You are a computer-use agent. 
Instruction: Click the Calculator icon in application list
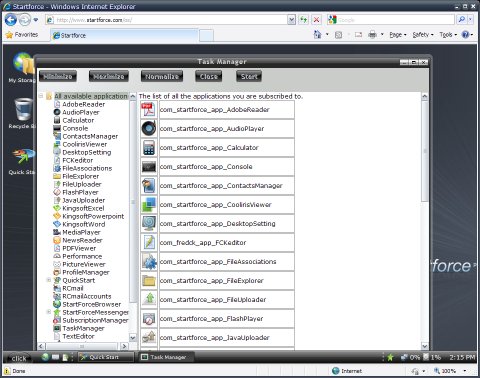148,148
